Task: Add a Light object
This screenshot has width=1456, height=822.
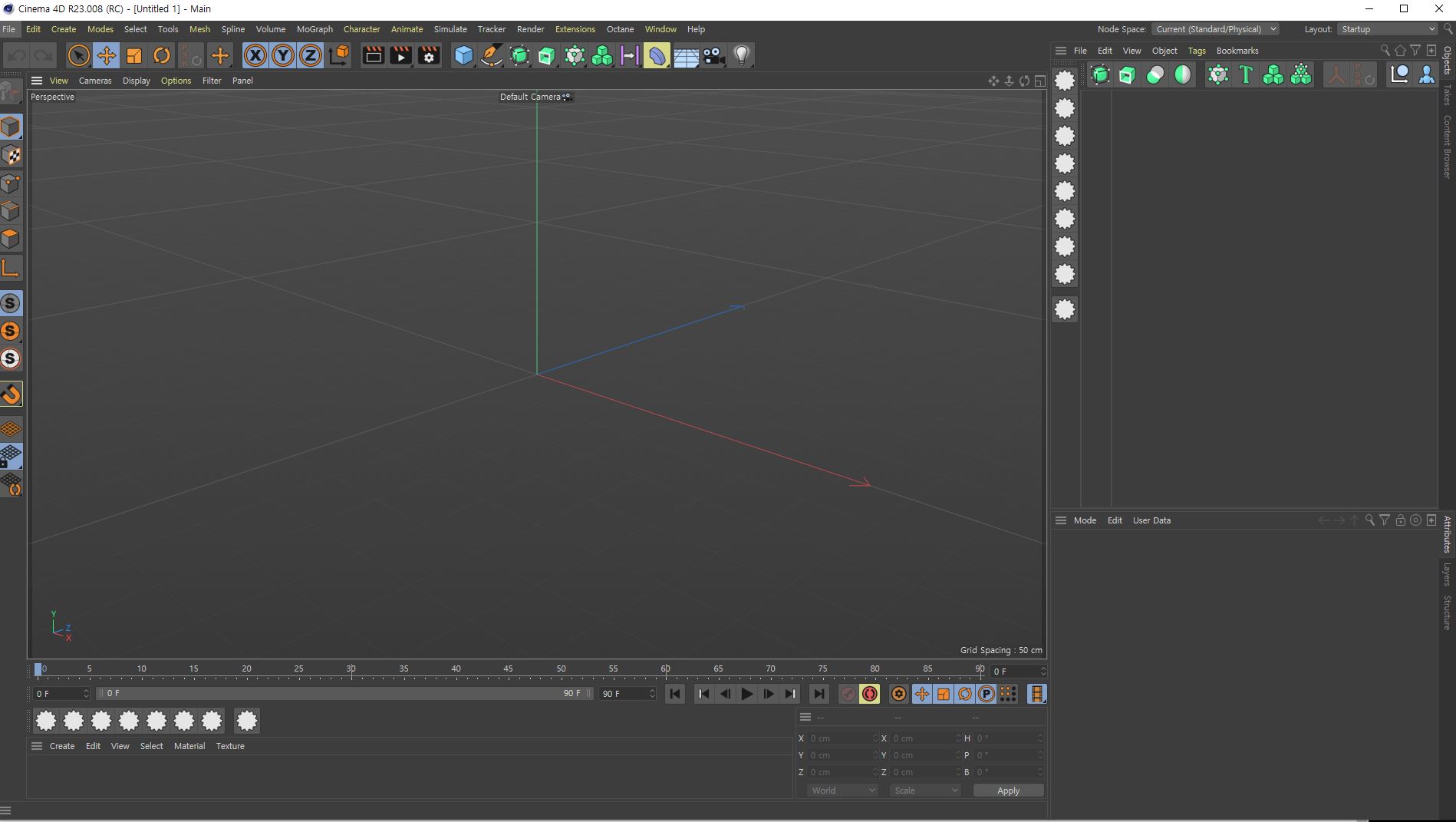Action: pyautogui.click(x=742, y=55)
